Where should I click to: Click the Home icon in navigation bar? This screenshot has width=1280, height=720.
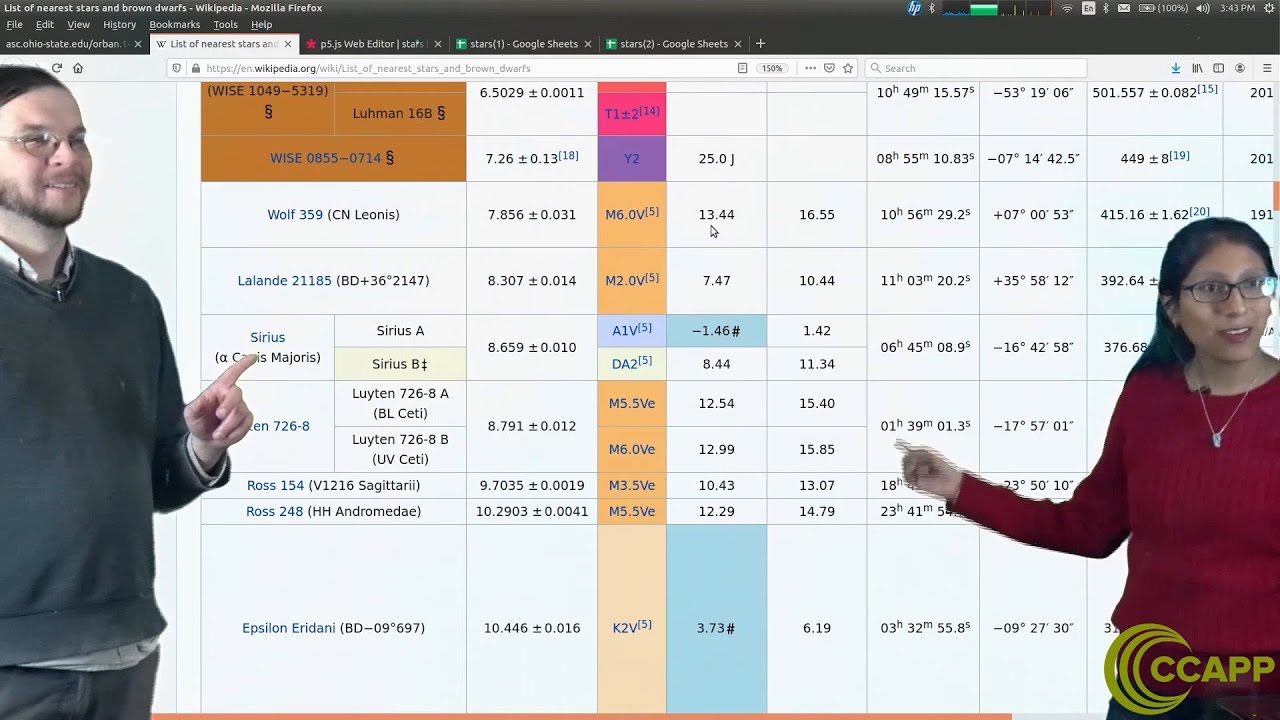pyautogui.click(x=78, y=68)
